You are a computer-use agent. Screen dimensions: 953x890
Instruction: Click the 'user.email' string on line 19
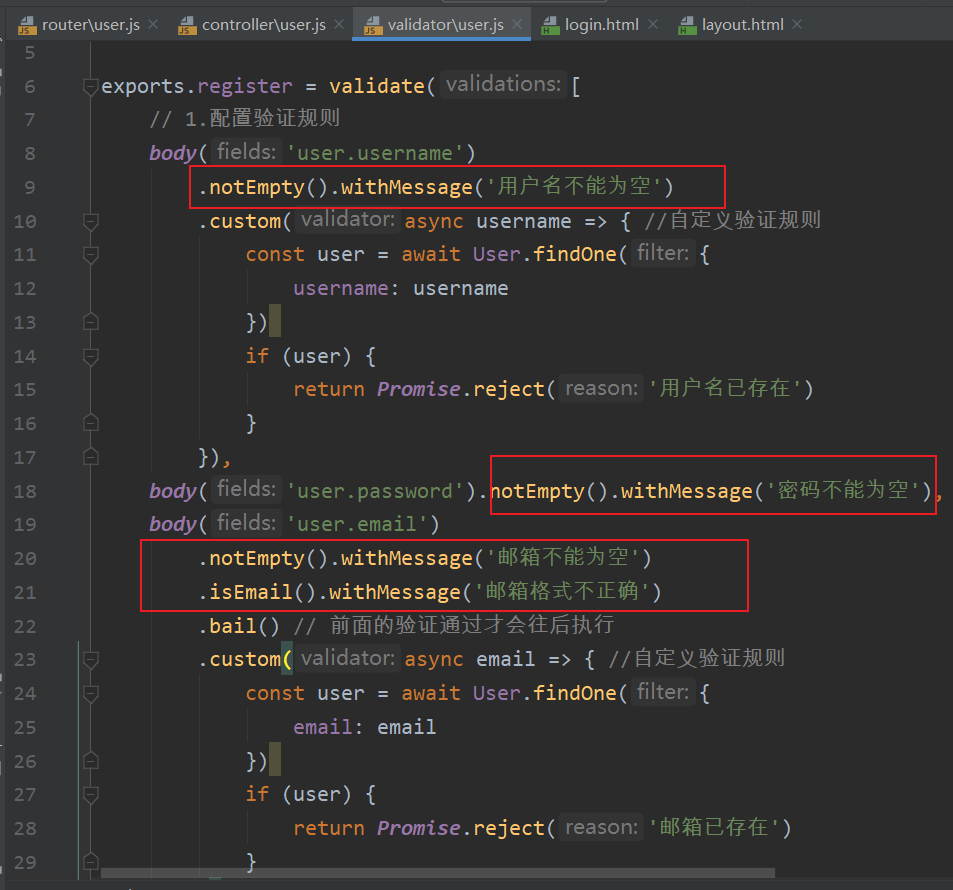click(x=357, y=524)
